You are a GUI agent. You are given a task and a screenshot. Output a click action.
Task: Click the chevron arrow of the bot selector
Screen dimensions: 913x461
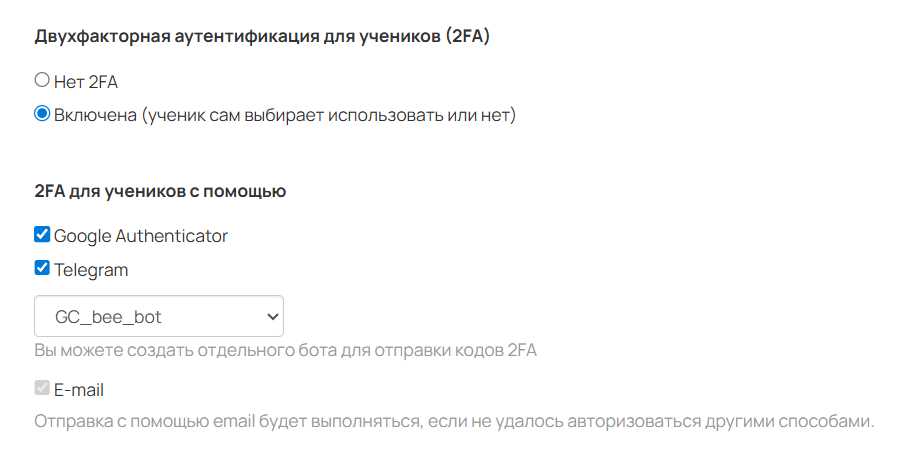[270, 316]
